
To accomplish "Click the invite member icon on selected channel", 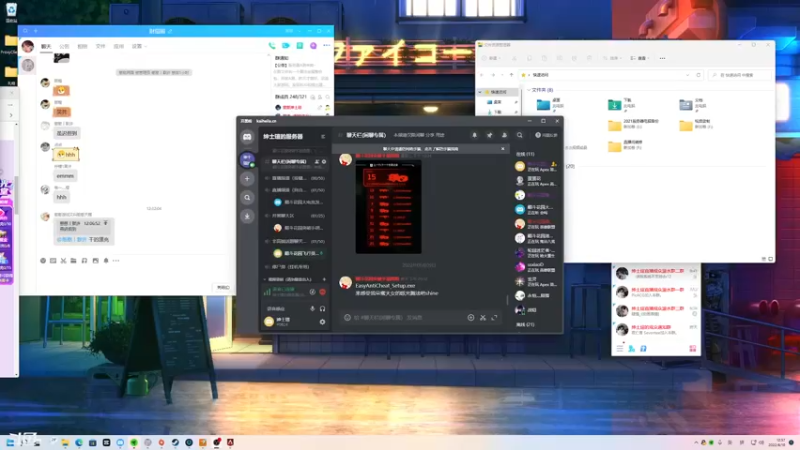I will coord(317,162).
